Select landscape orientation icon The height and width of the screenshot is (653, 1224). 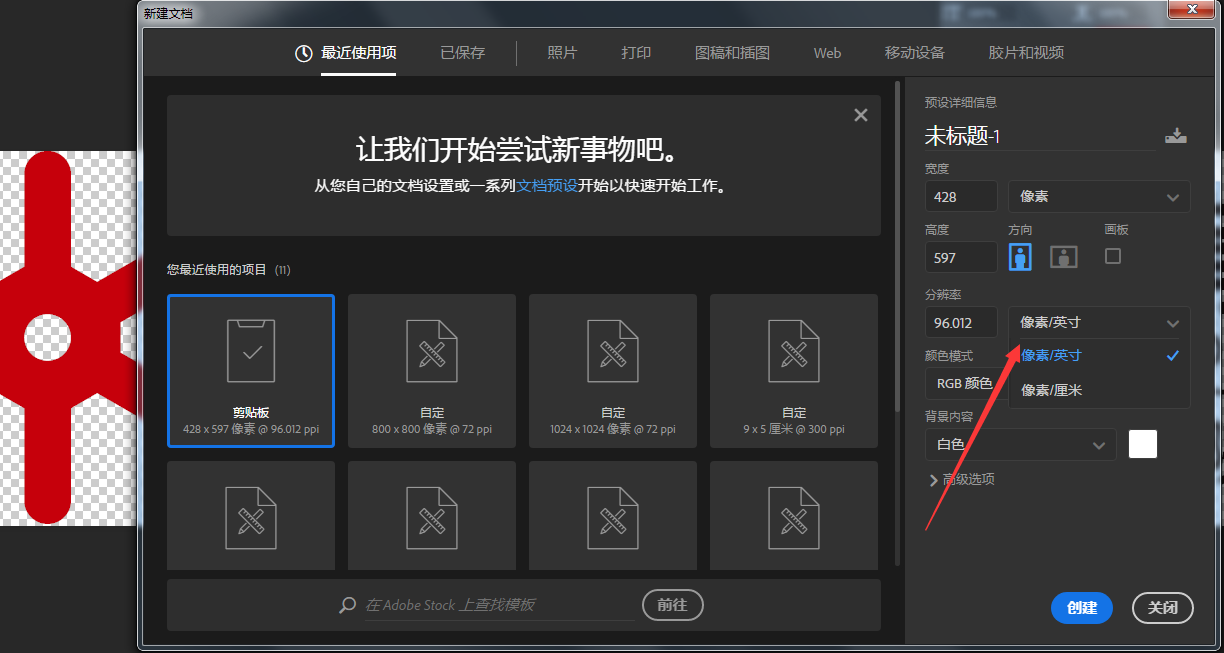1063,257
